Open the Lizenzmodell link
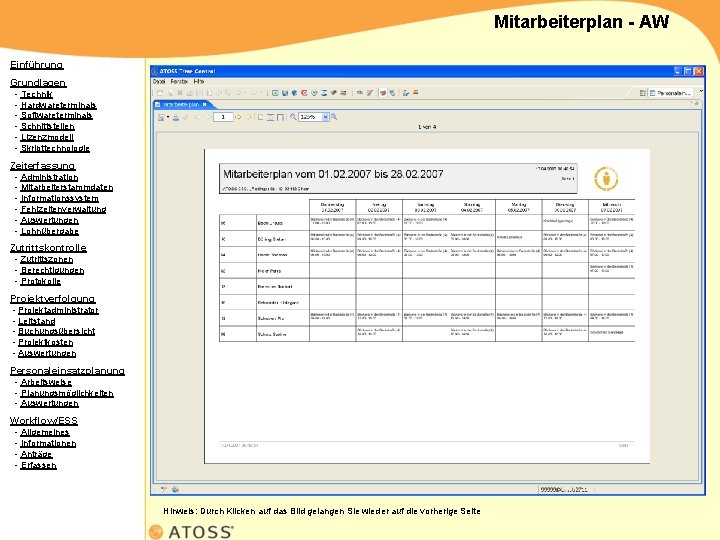The image size is (720, 540). point(47,137)
